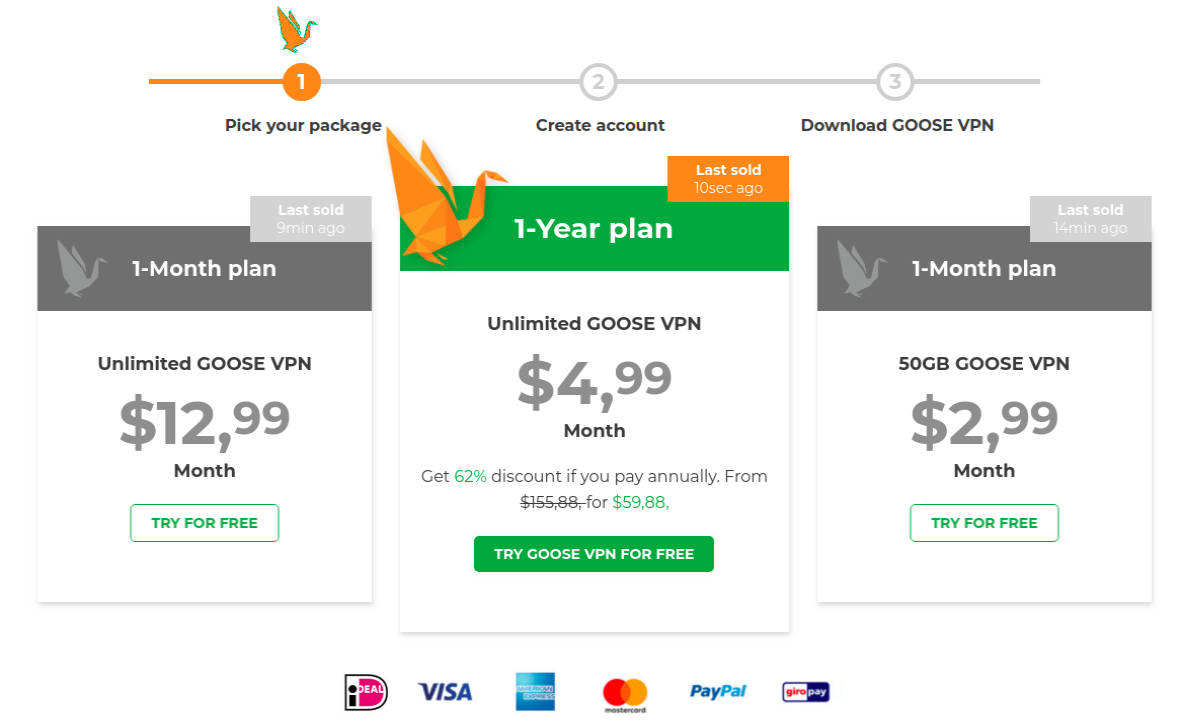
Task: Click the American Express card icon
Action: [x=535, y=692]
